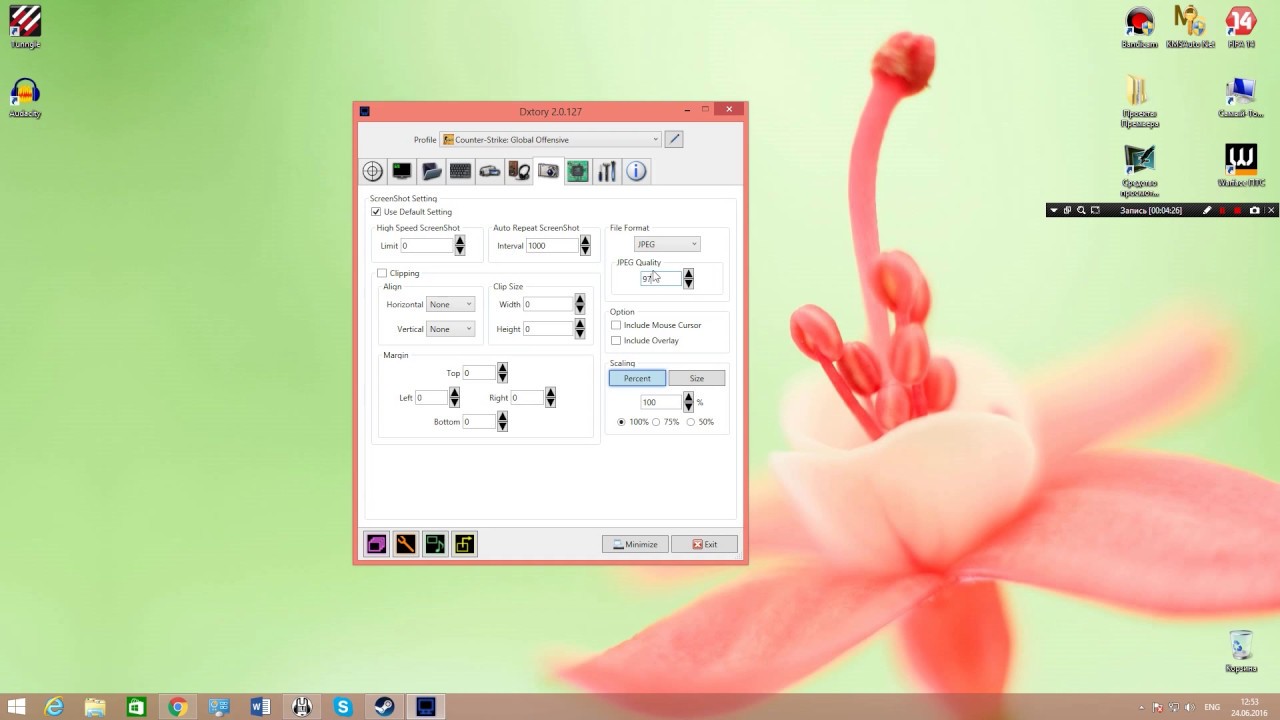Image resolution: width=1280 pixels, height=720 pixels.
Task: Open the FIFA 14 desktop shortcut
Action: 1241,27
